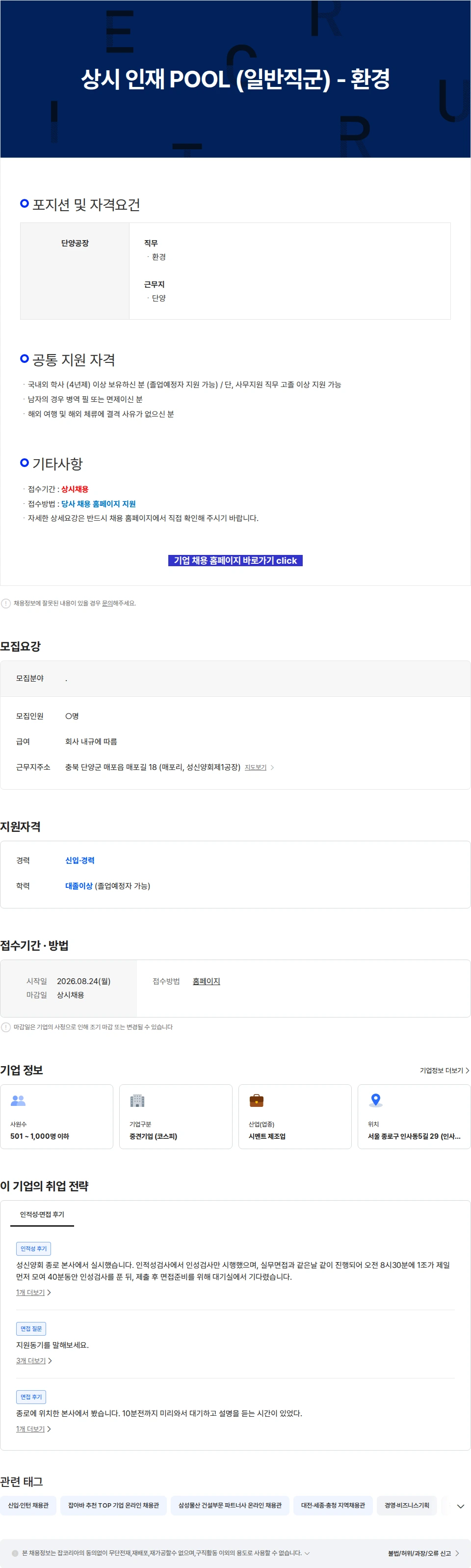The image size is (471, 1568).
Task: Open the 불법/허위/과장/오류 신고 link
Action: [423, 1553]
